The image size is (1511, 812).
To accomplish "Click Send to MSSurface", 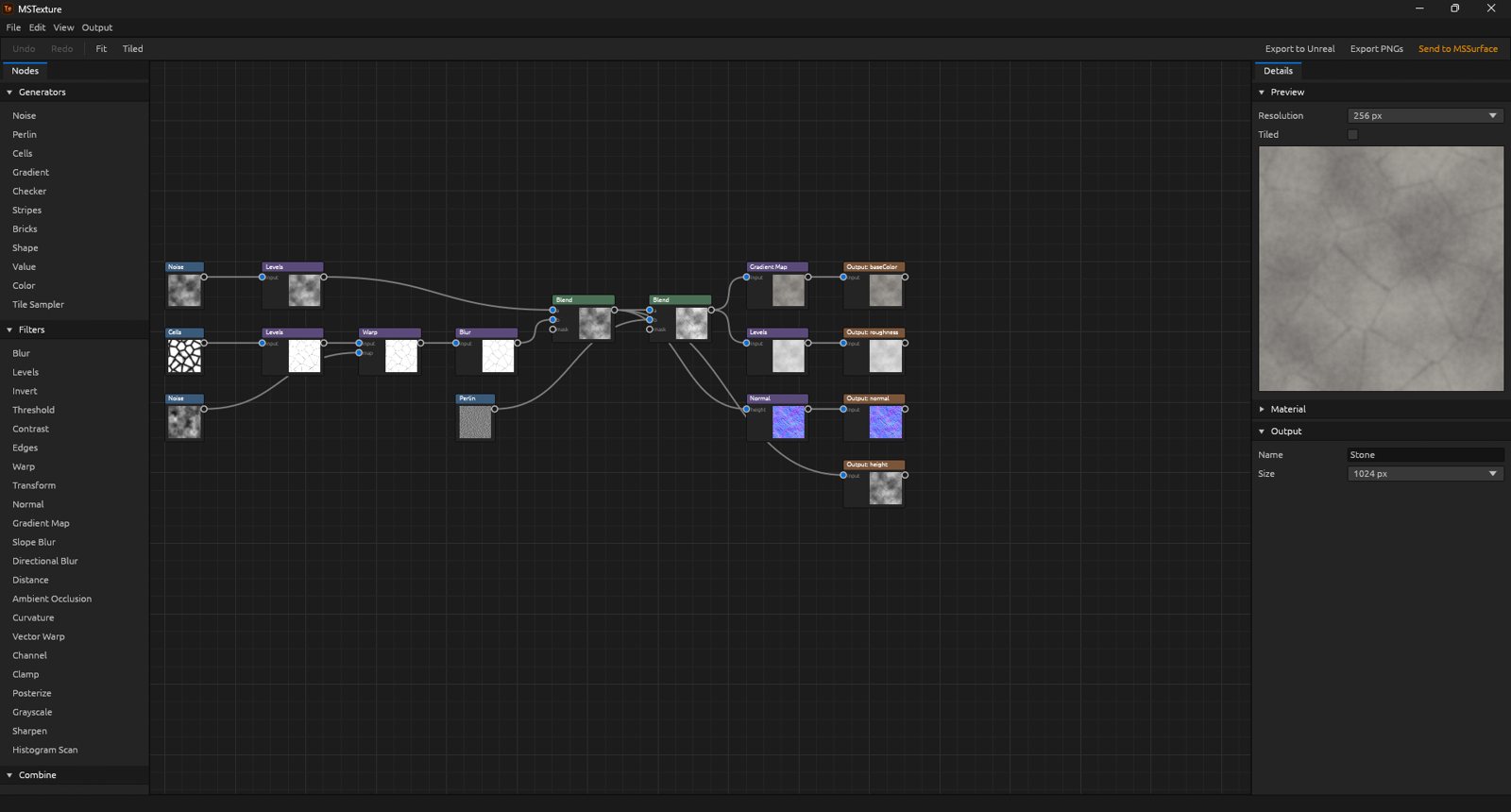I will [1457, 49].
